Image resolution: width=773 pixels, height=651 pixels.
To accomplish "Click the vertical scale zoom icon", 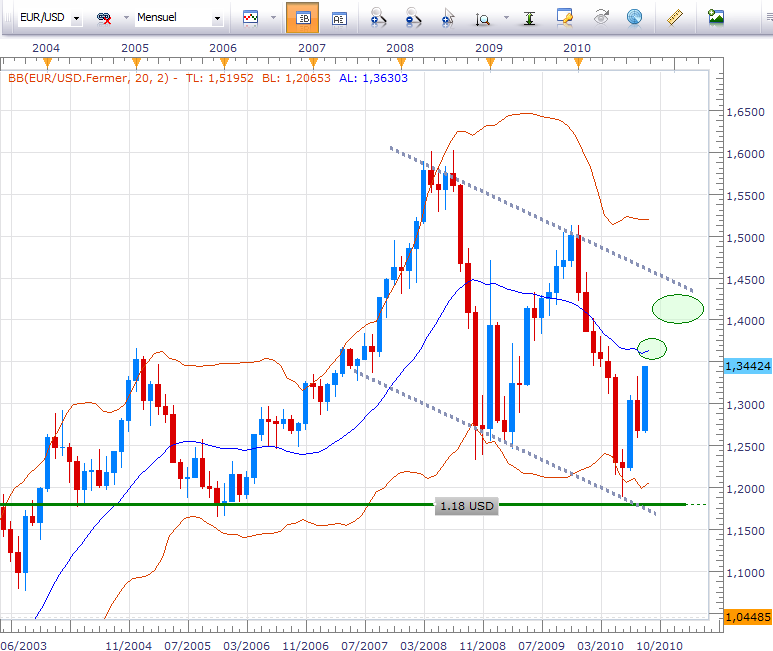I will click(482, 19).
